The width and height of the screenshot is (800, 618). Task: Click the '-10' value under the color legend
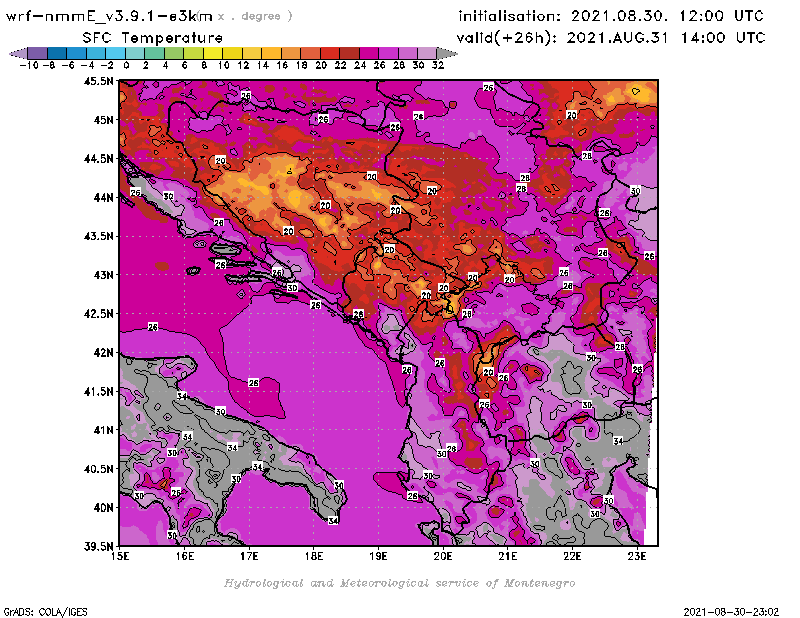coord(29,65)
